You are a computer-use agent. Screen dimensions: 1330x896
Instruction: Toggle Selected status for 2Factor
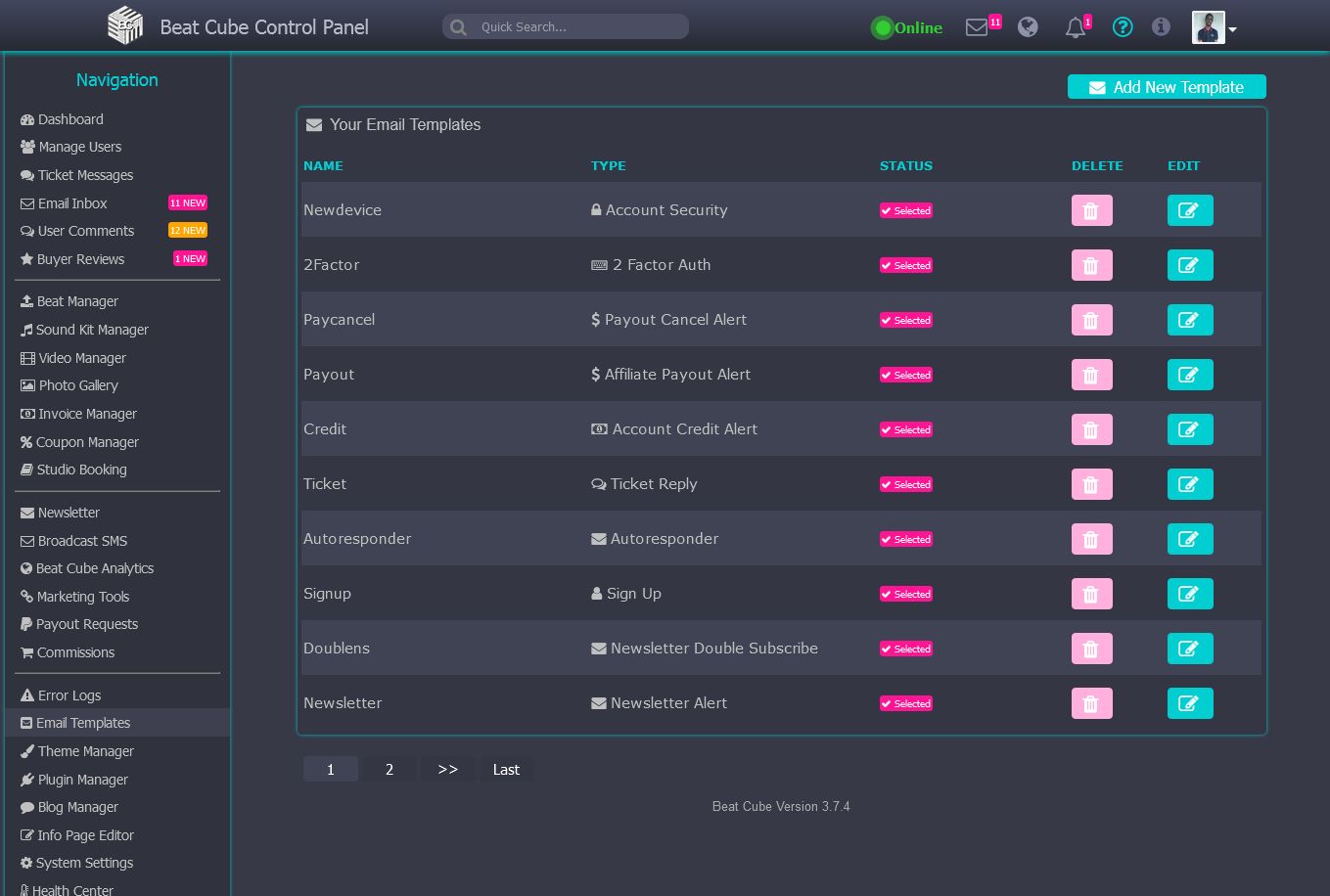click(905, 265)
